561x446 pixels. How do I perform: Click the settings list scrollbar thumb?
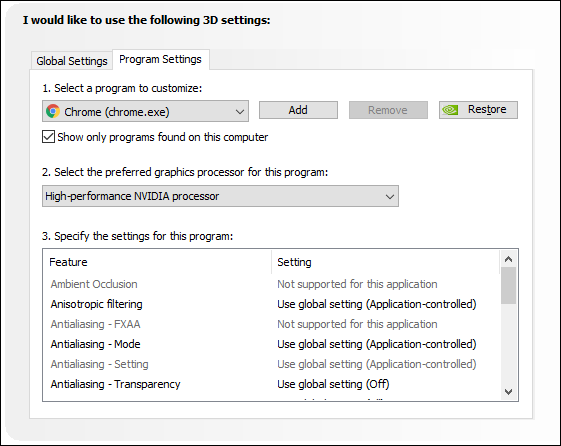(508, 285)
